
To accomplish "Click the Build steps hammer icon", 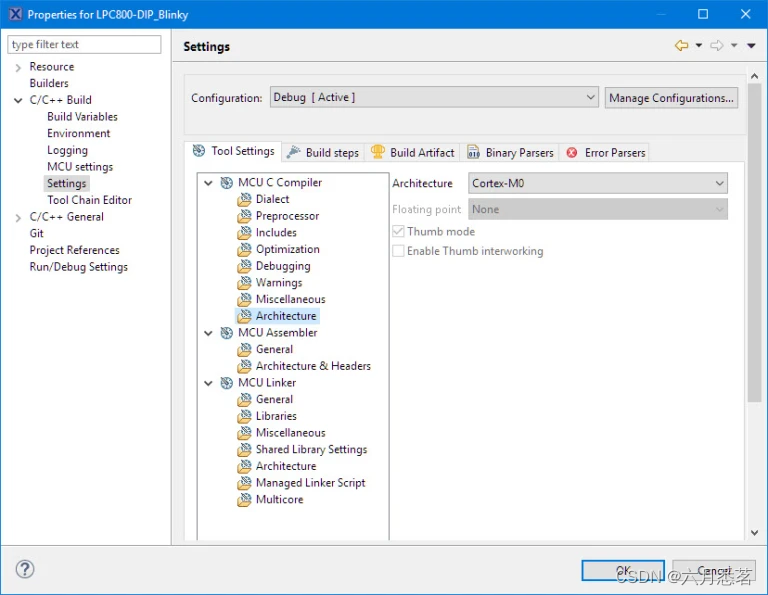I will pos(293,152).
